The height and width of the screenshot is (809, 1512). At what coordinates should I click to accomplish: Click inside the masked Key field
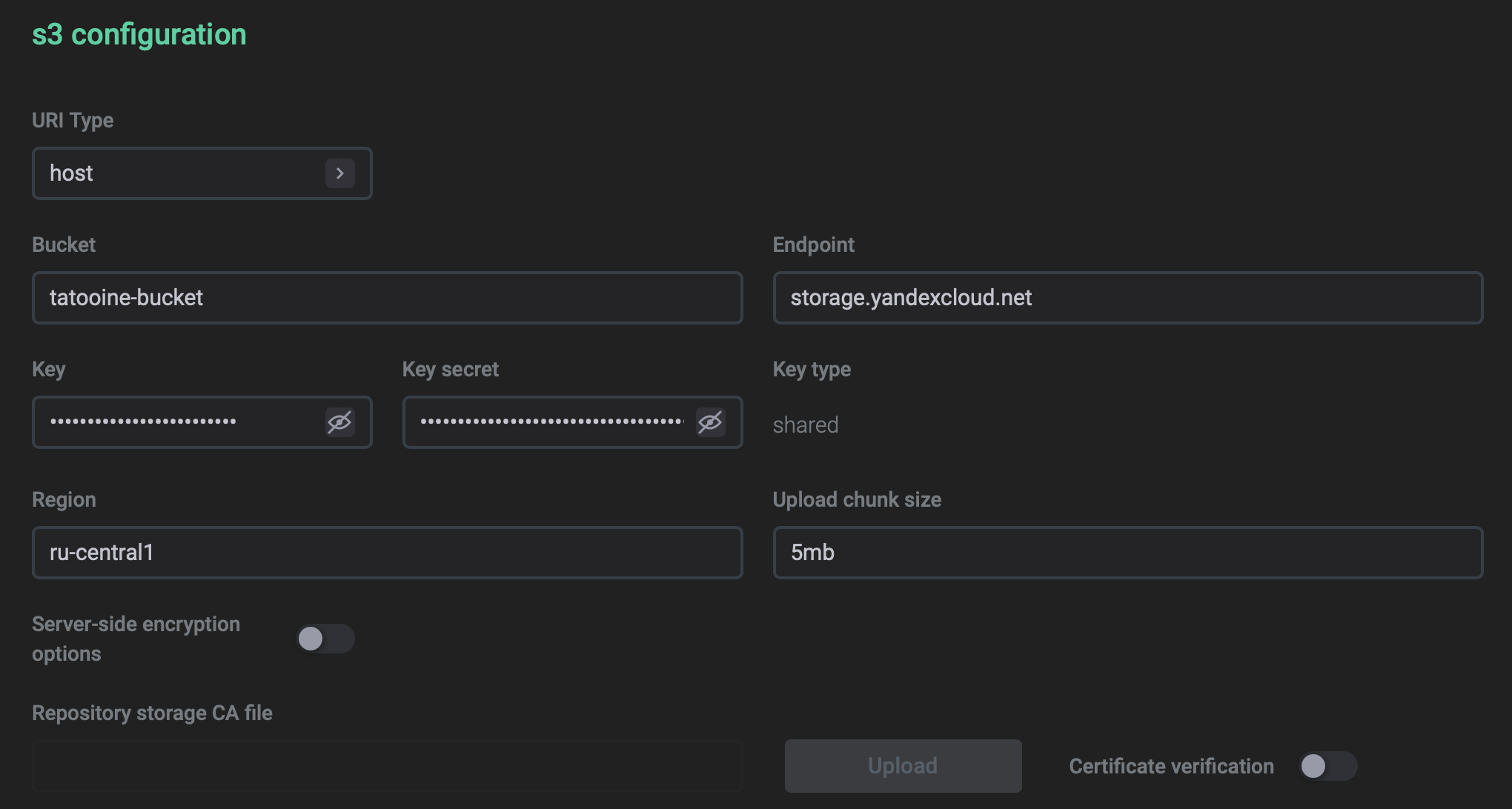click(x=178, y=422)
